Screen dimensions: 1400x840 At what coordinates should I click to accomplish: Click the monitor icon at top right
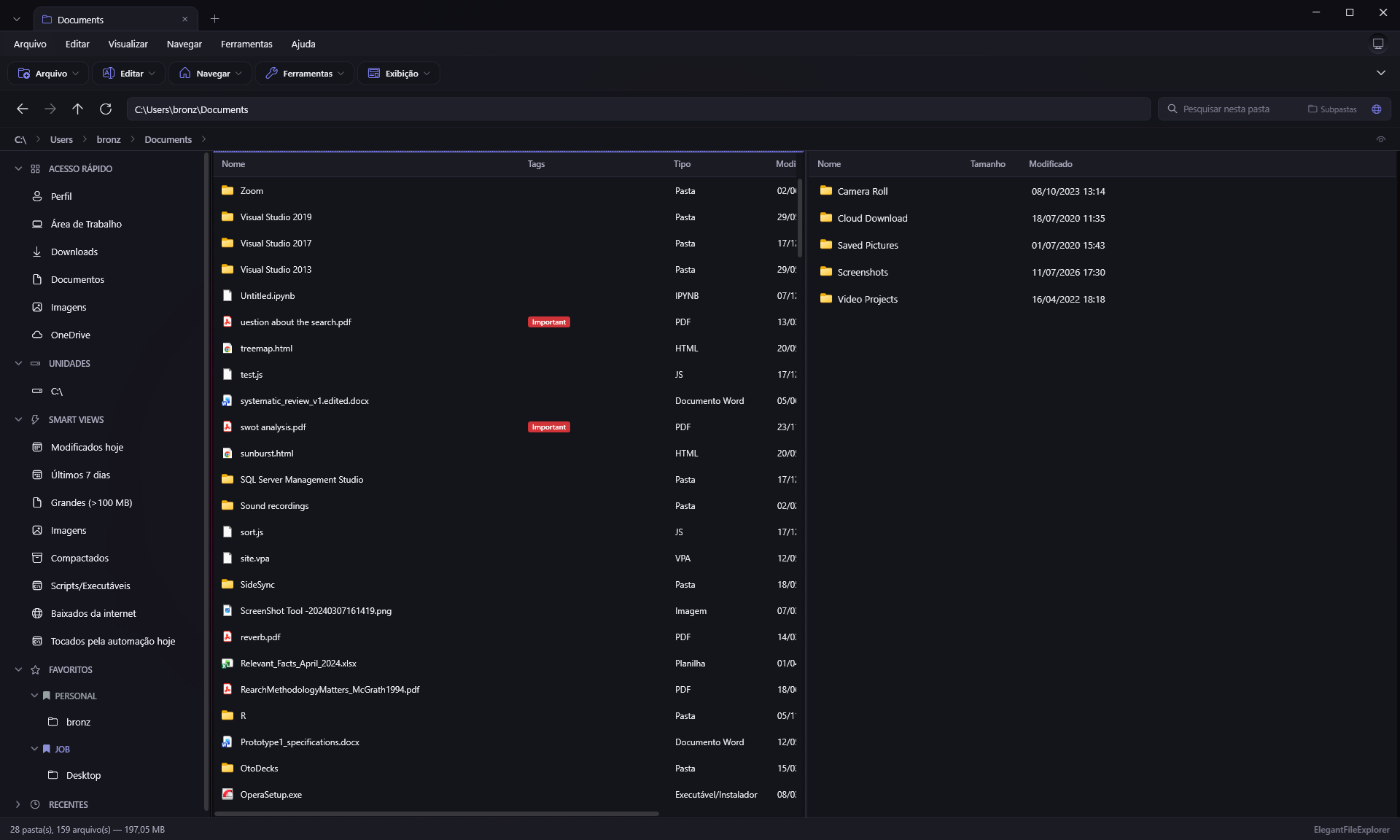(x=1377, y=44)
